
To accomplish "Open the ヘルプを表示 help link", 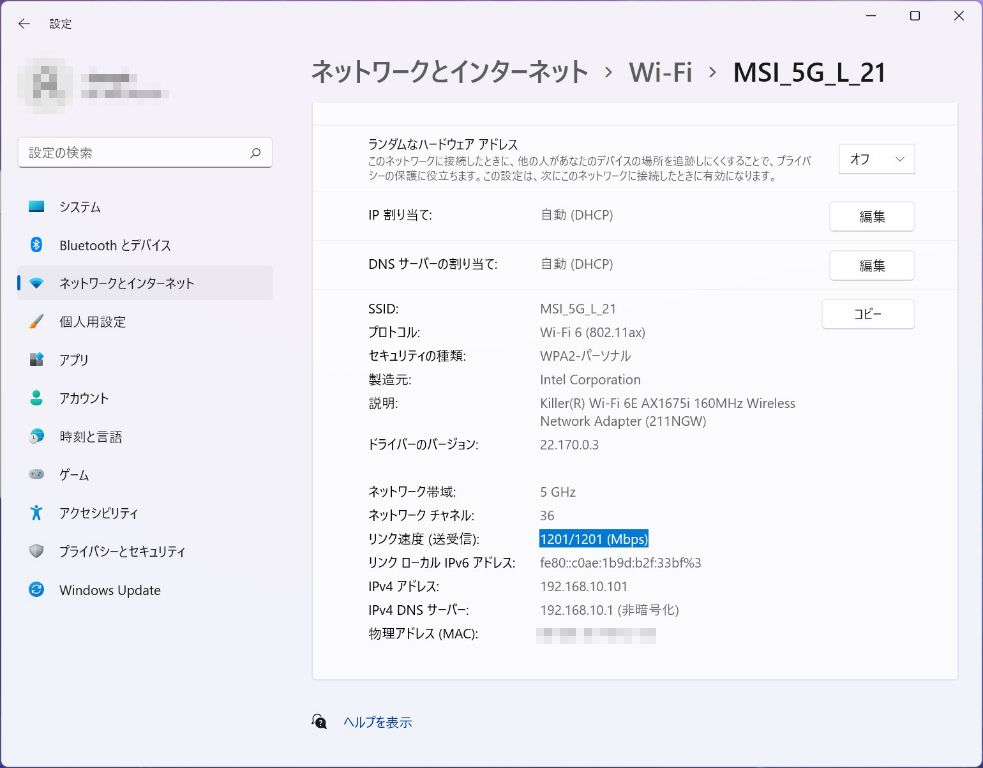I will (x=377, y=722).
